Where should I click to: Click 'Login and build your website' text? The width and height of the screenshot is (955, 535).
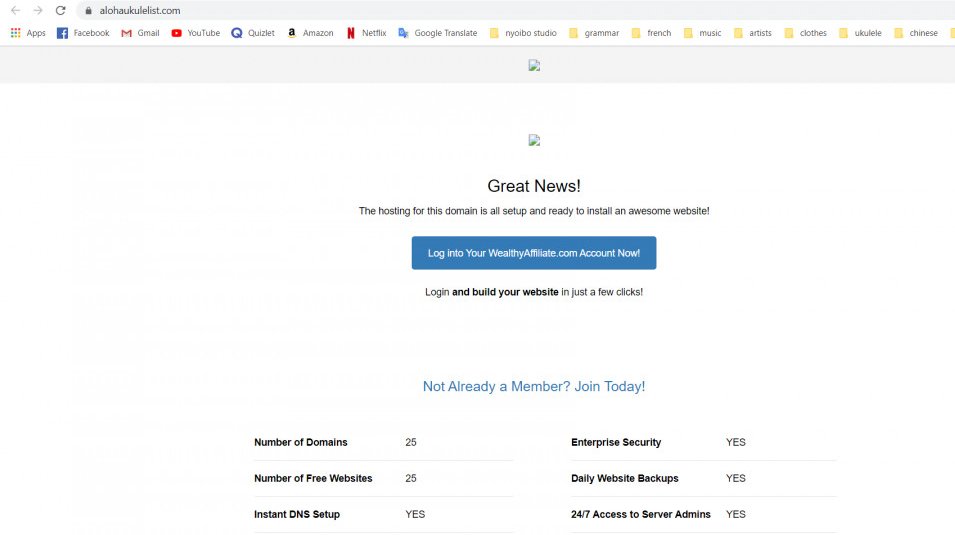tap(534, 292)
